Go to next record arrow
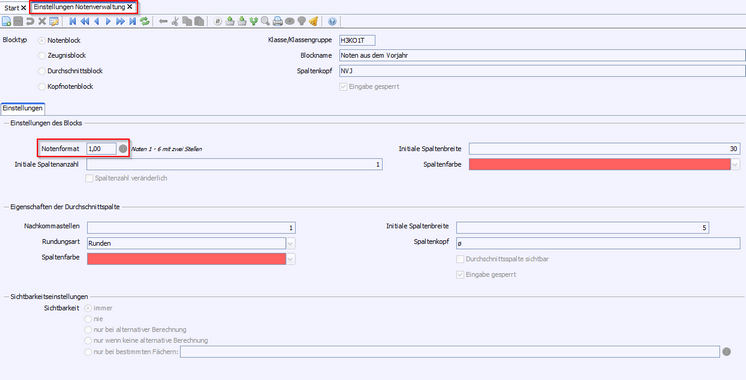This screenshot has height=380, width=746. pyautogui.click(x=108, y=21)
